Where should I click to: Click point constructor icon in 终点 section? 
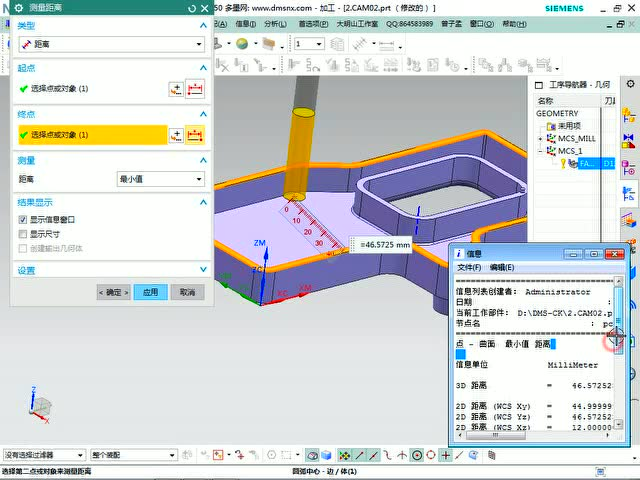click(176, 135)
